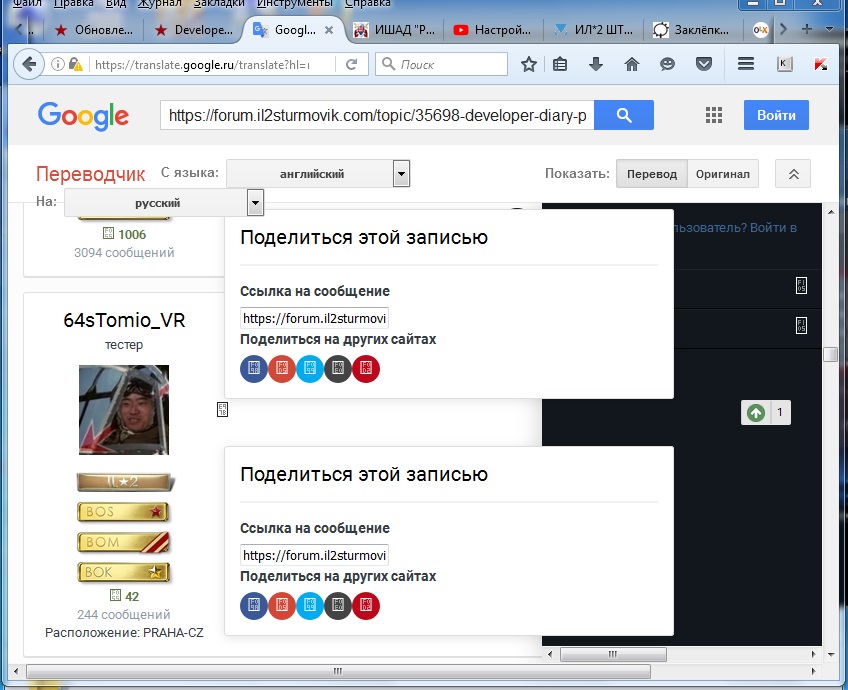This screenshot has height=690, width=848.
Task: Open the bookmarks list clipboard icon
Action: (560, 64)
